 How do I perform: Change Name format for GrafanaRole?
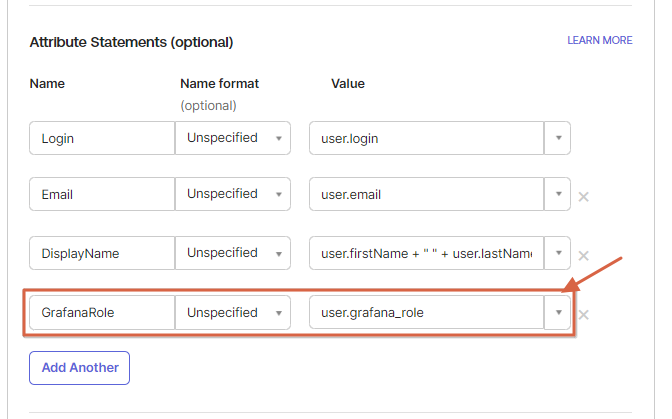click(233, 313)
